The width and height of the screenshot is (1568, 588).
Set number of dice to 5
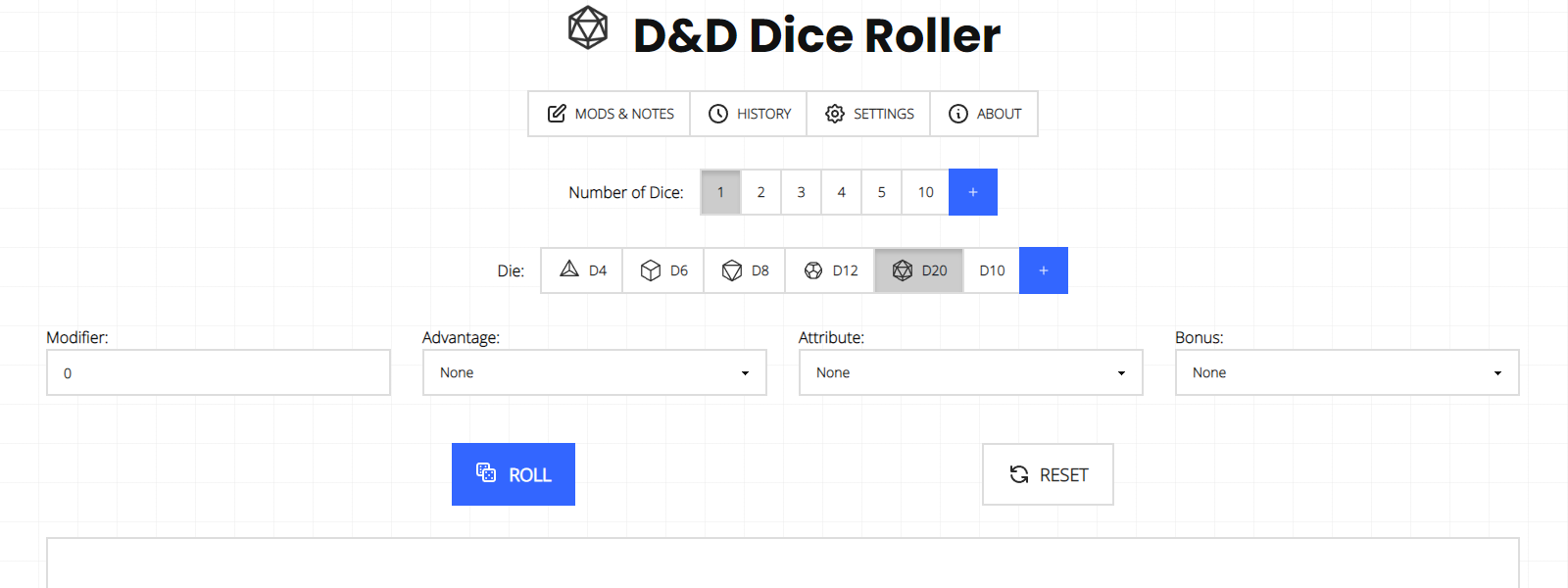pyautogui.click(x=881, y=192)
